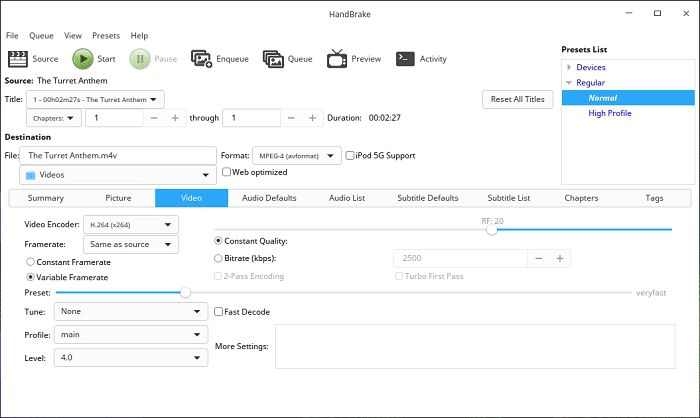This screenshot has height=418, width=700.
Task: Open the Queue icon in toolbar
Action: 273,59
